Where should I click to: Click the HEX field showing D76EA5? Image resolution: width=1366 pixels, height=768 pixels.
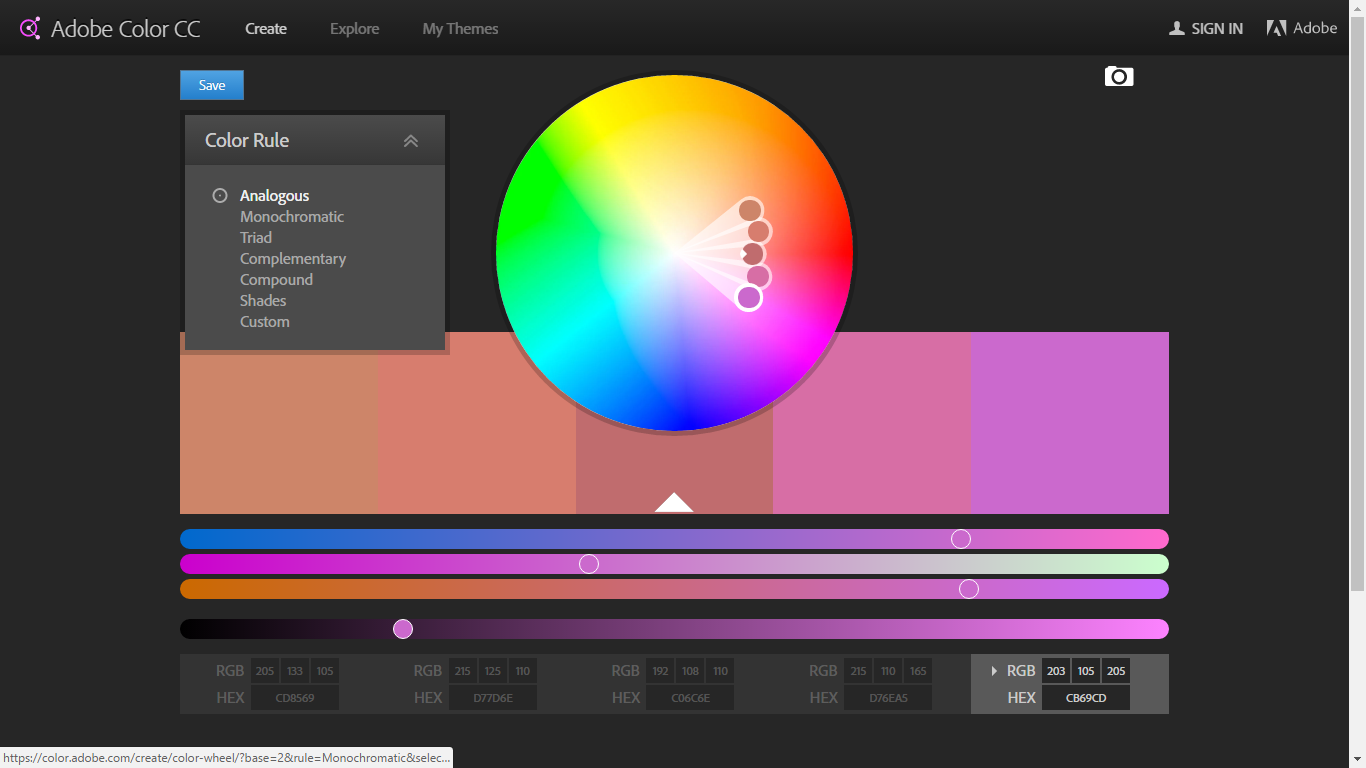pyautogui.click(x=888, y=698)
